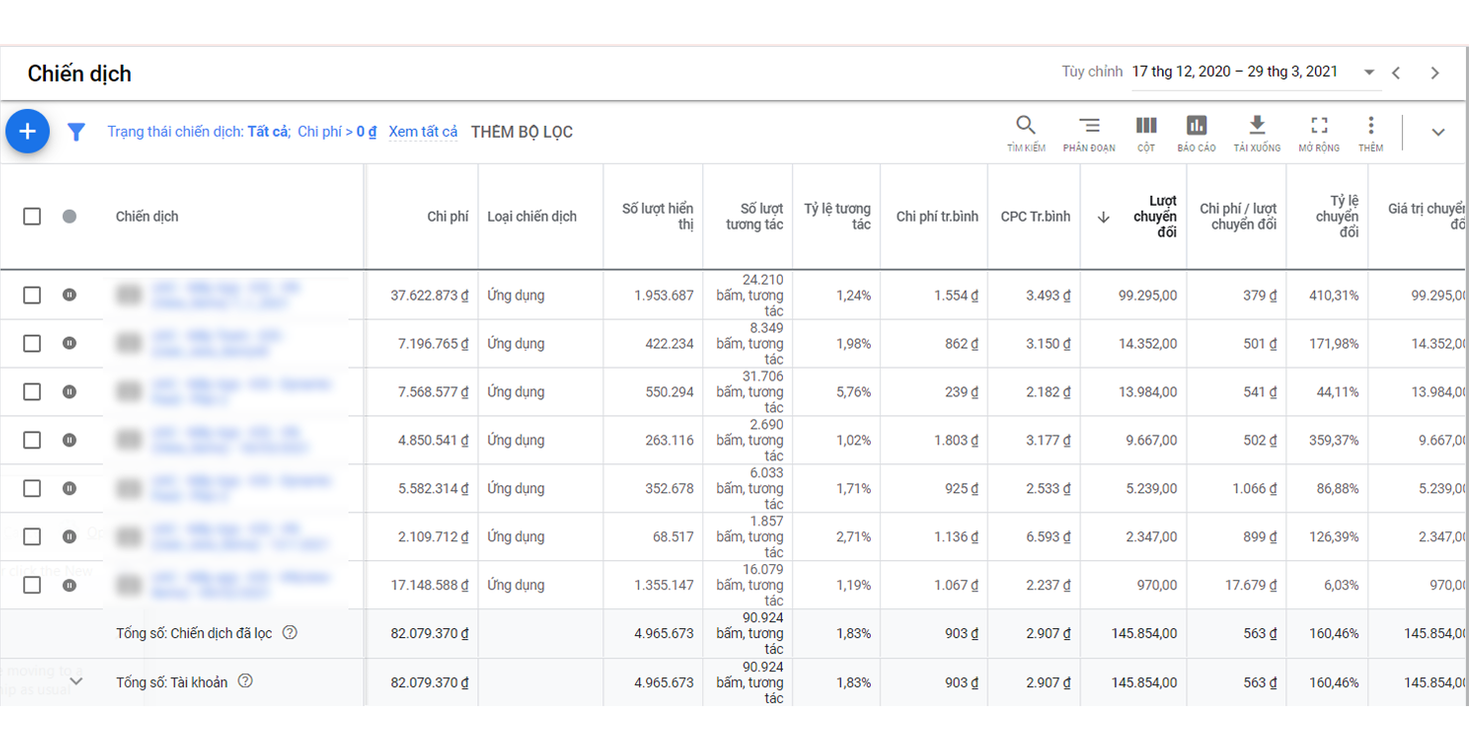The height and width of the screenshot is (750, 1469).
Task: Click the blue filter funnel icon
Action: [76, 132]
